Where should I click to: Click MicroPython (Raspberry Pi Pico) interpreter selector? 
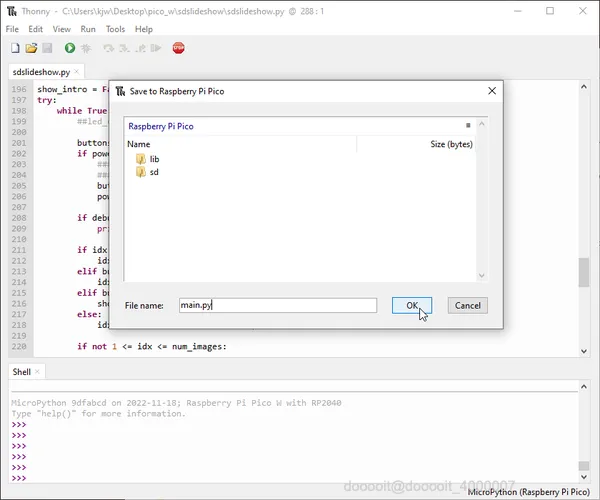point(528,492)
